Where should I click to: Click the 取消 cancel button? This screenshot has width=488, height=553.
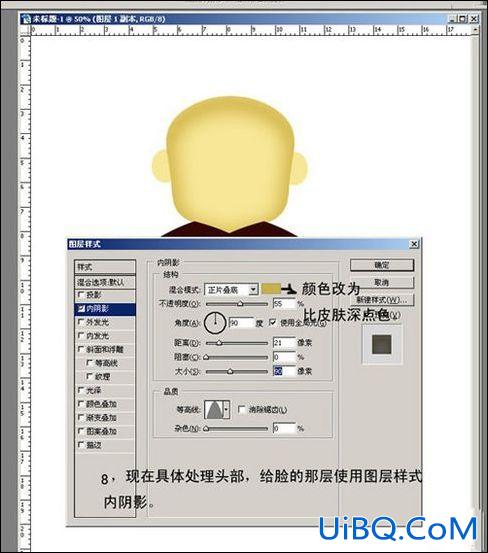click(382, 282)
